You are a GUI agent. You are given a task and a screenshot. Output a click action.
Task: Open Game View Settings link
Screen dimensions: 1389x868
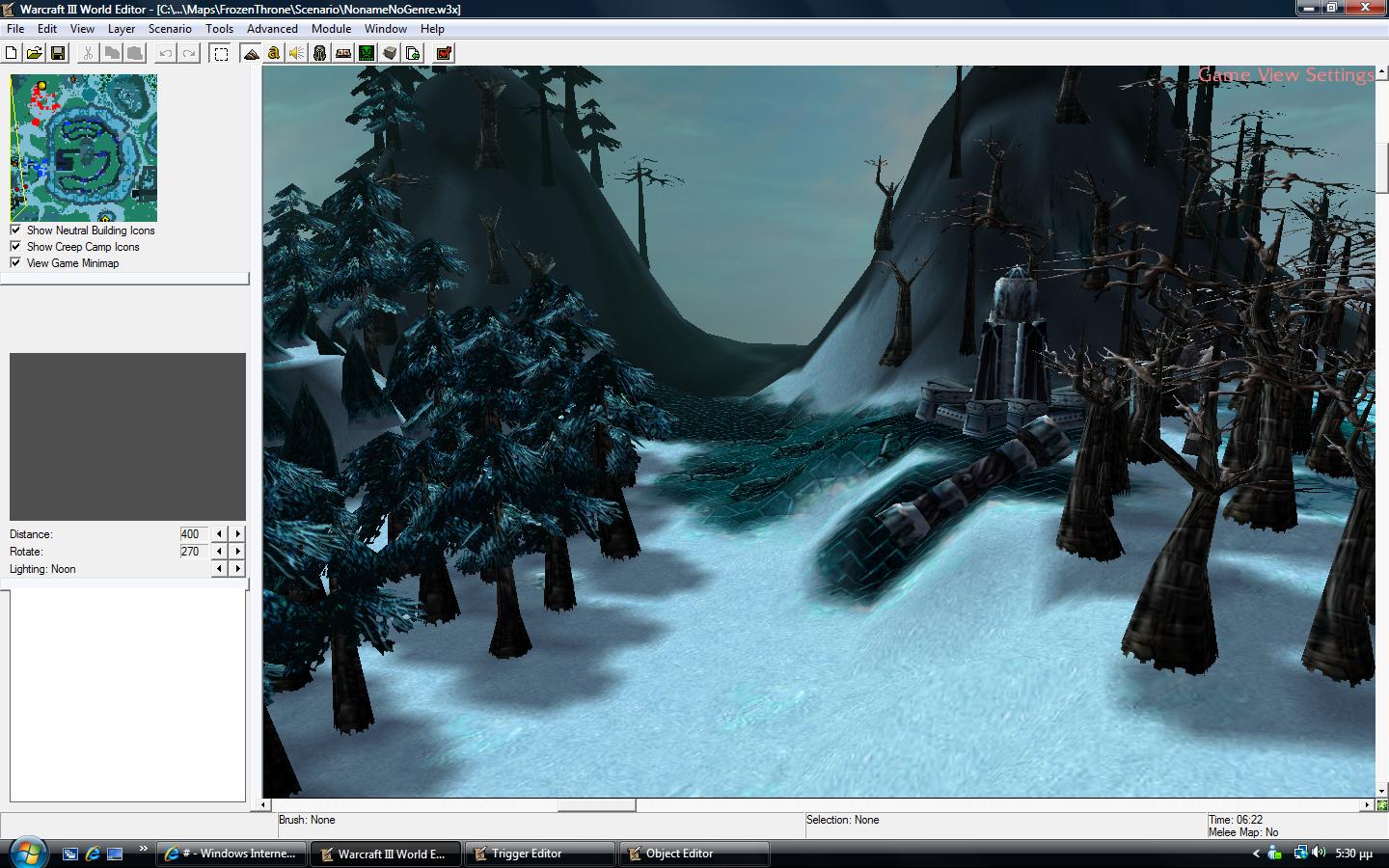pos(1286,75)
